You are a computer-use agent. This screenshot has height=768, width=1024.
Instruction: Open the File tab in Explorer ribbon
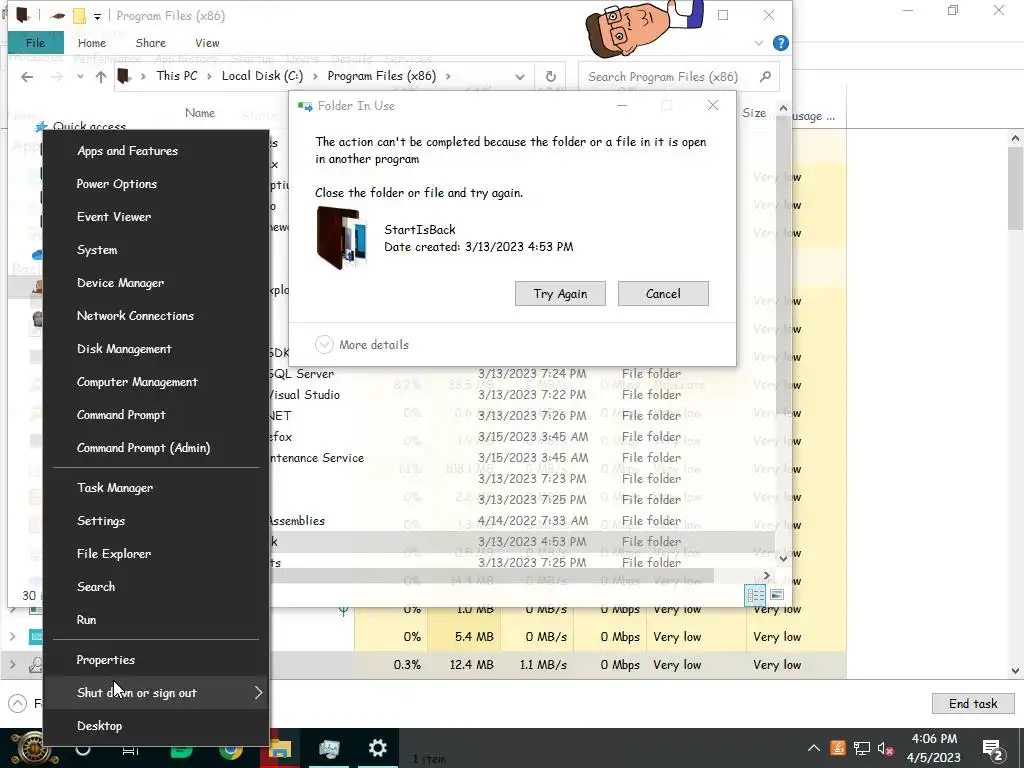pyautogui.click(x=35, y=42)
